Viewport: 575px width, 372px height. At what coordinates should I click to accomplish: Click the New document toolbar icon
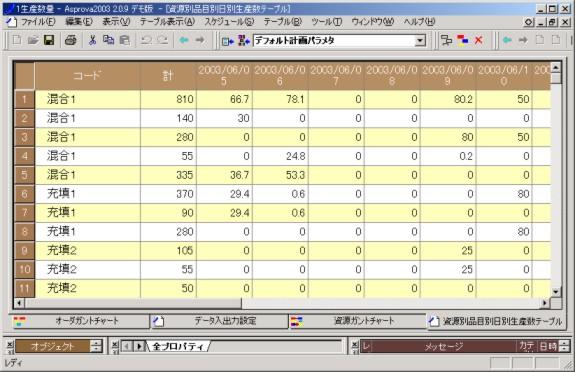[17, 40]
